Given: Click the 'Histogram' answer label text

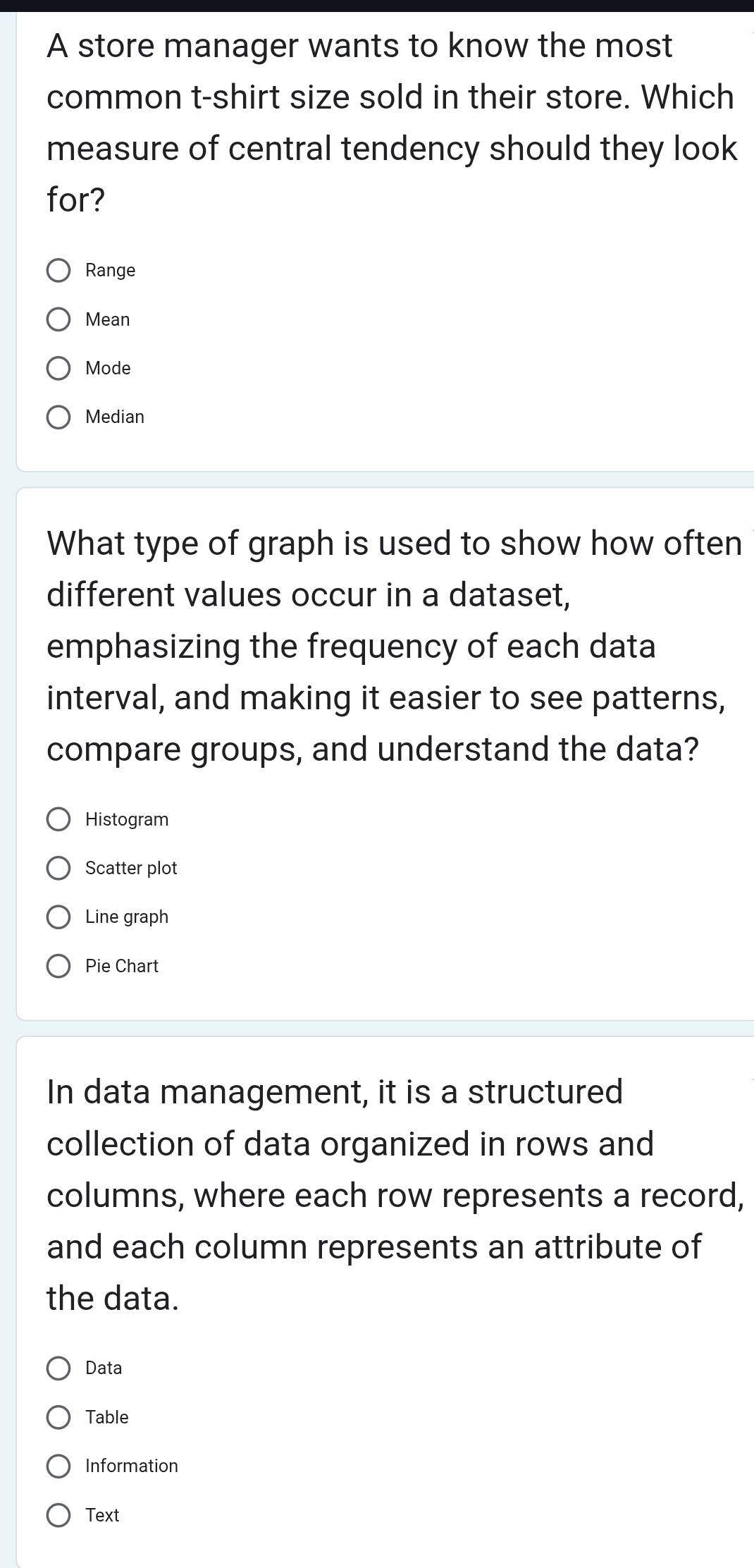Looking at the screenshot, I should coord(127,820).
